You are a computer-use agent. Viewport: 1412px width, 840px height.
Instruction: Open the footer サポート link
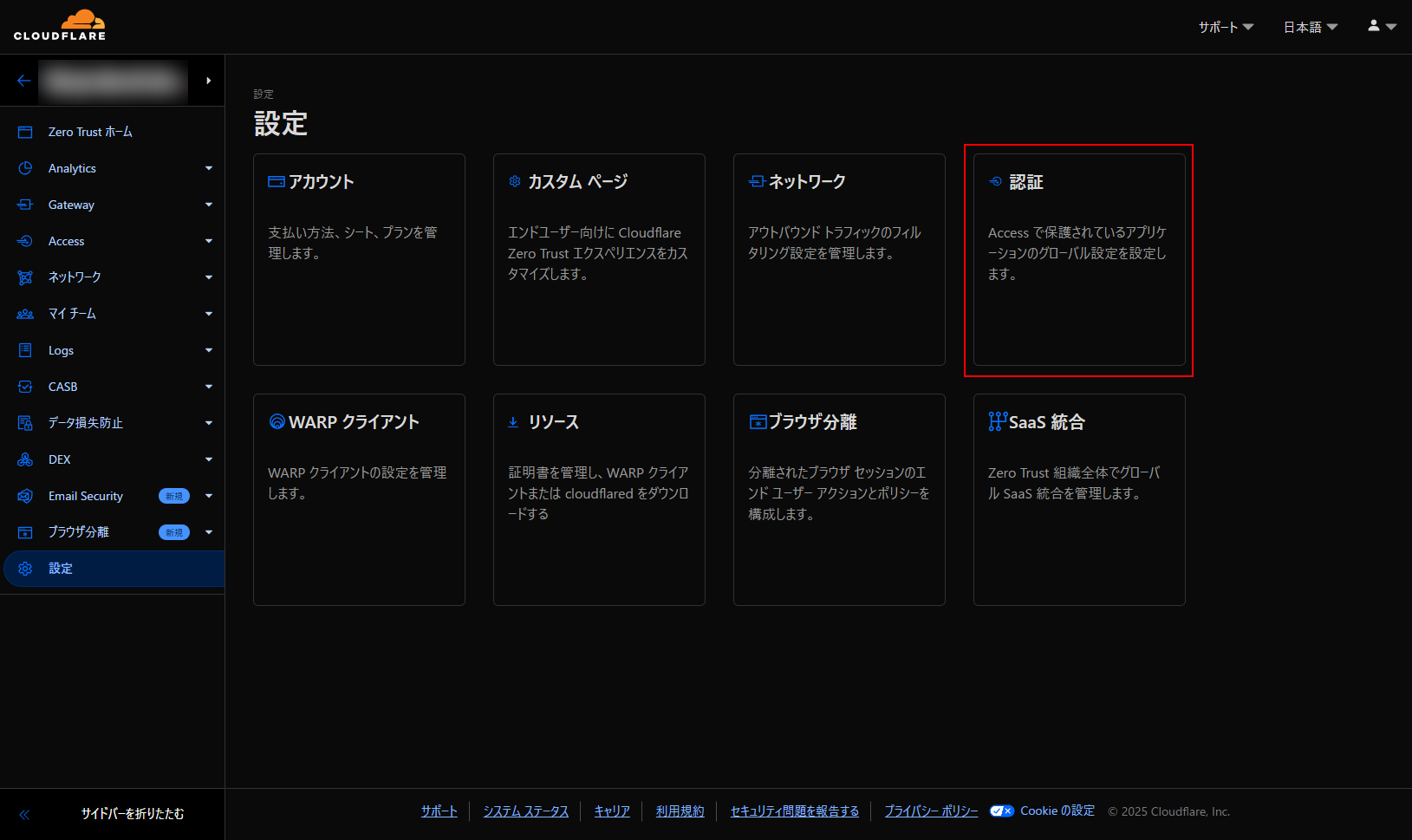(x=439, y=811)
